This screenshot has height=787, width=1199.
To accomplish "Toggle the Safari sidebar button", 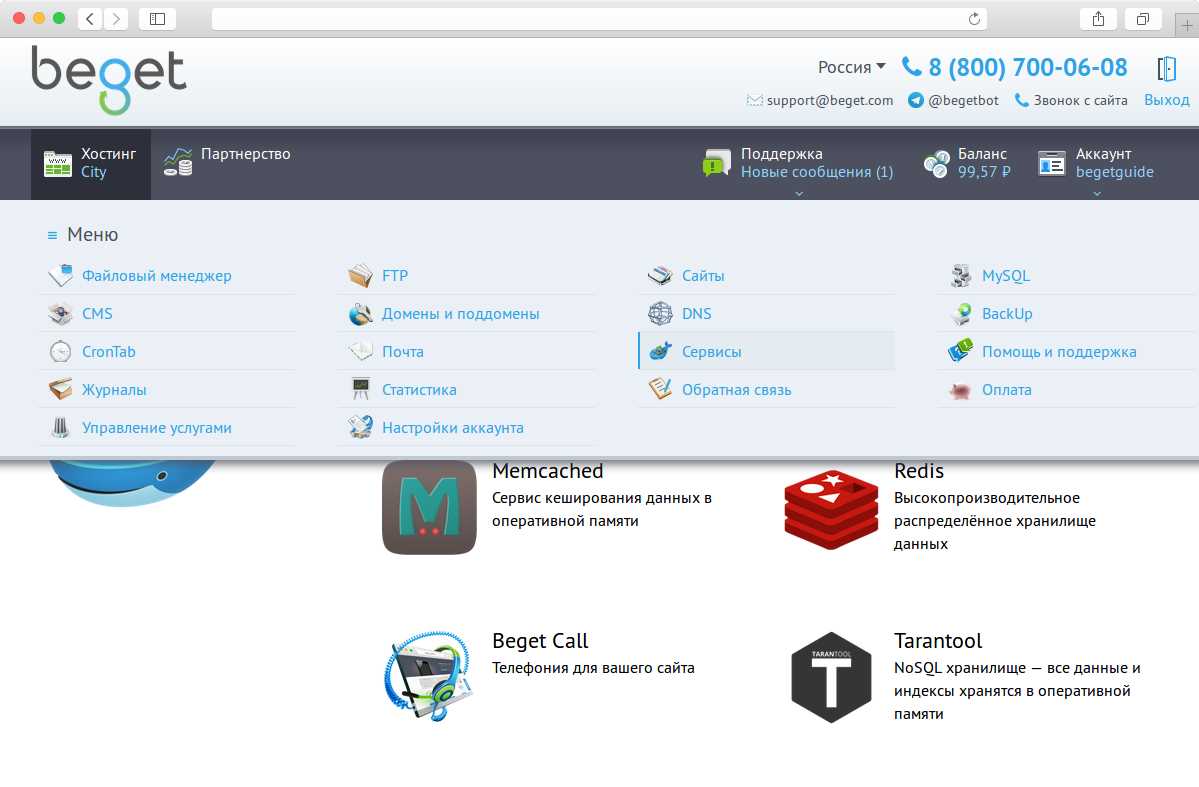I will [158, 19].
